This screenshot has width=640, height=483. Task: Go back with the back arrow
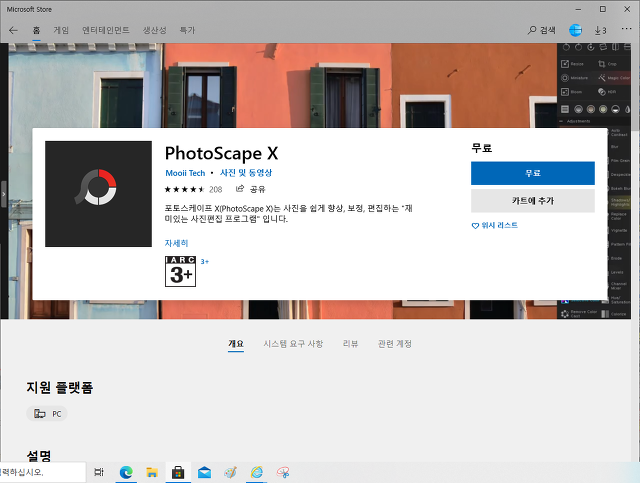(x=13, y=30)
